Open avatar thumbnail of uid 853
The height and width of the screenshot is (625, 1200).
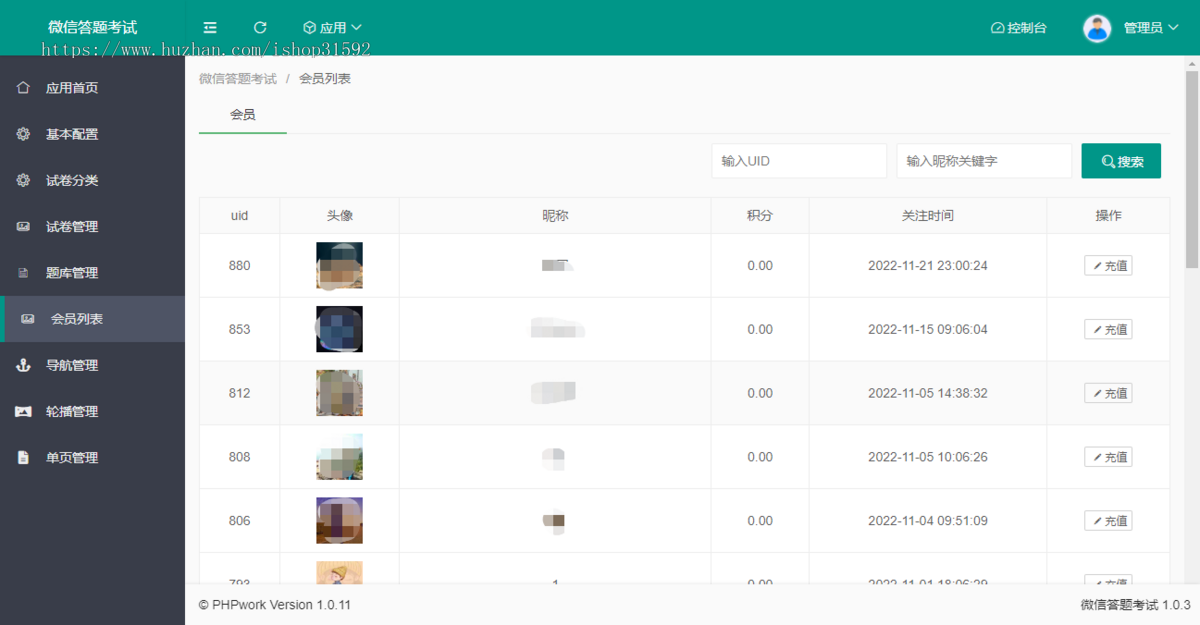point(339,329)
